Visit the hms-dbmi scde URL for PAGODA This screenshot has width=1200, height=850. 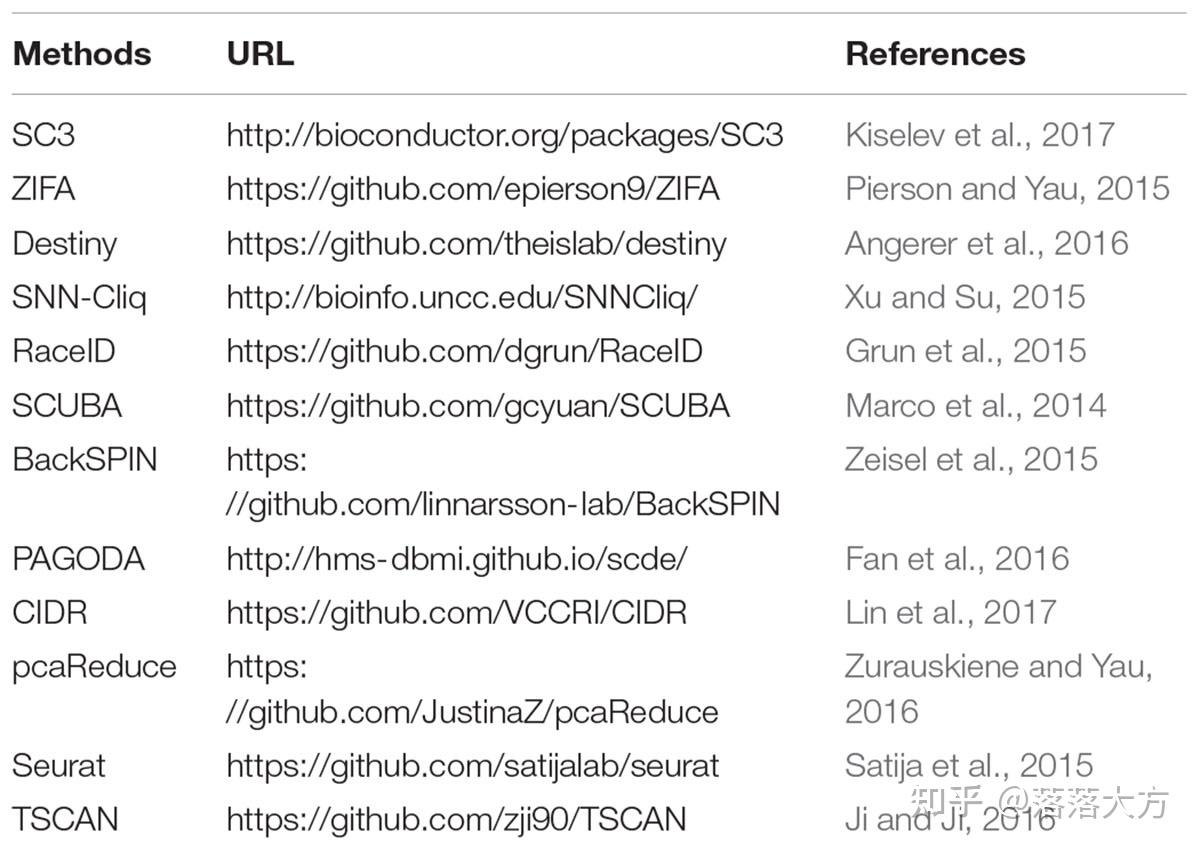click(457, 558)
